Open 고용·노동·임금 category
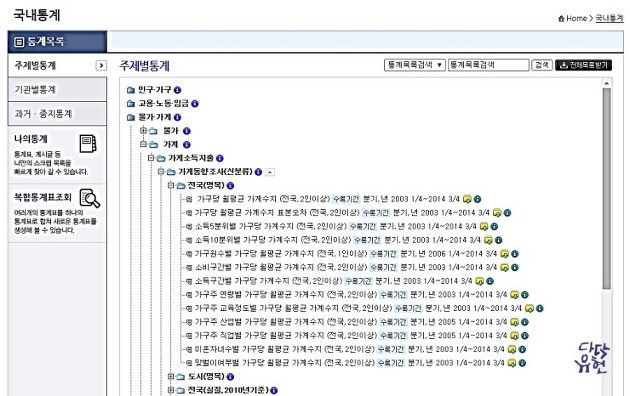Viewport: 630px width, 396px height. pyautogui.click(x=164, y=104)
